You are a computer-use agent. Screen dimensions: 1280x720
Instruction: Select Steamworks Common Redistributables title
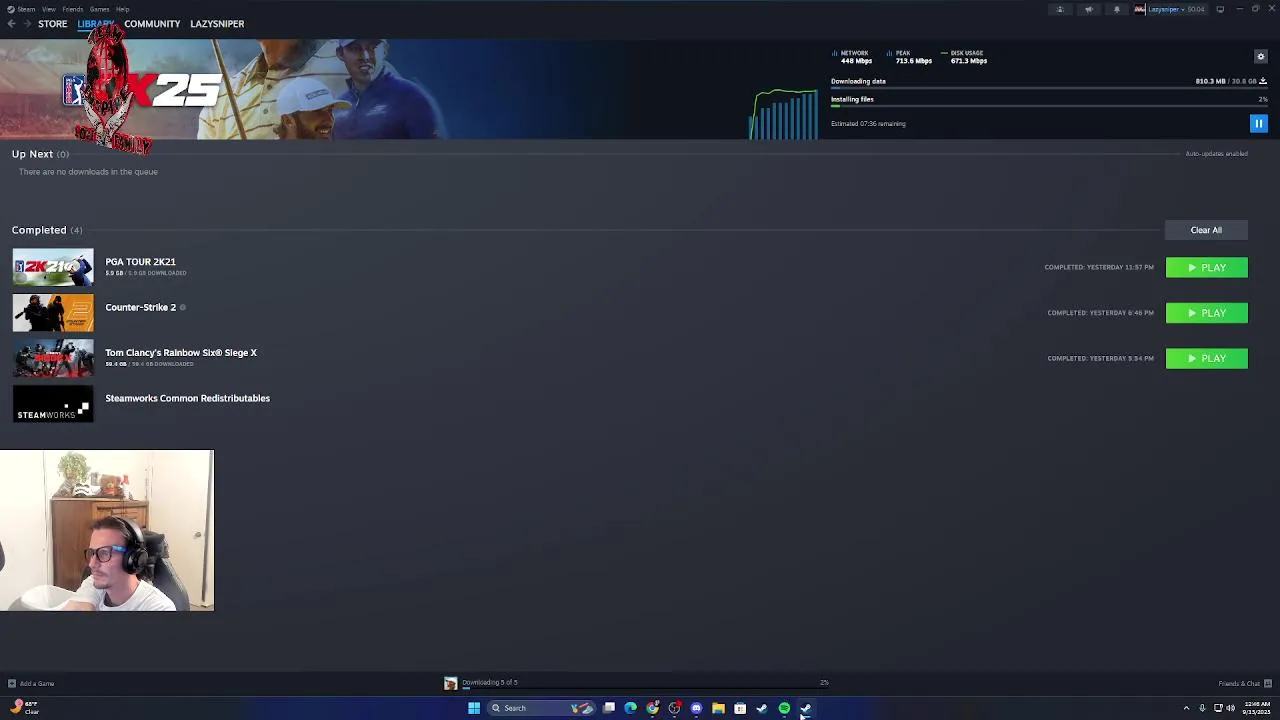(x=187, y=398)
